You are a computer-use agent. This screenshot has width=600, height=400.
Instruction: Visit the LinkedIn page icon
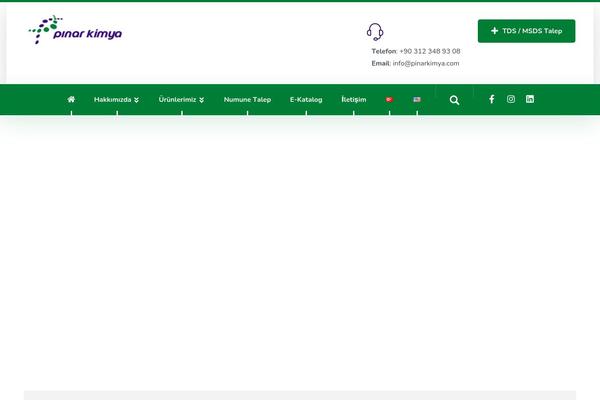click(x=530, y=99)
